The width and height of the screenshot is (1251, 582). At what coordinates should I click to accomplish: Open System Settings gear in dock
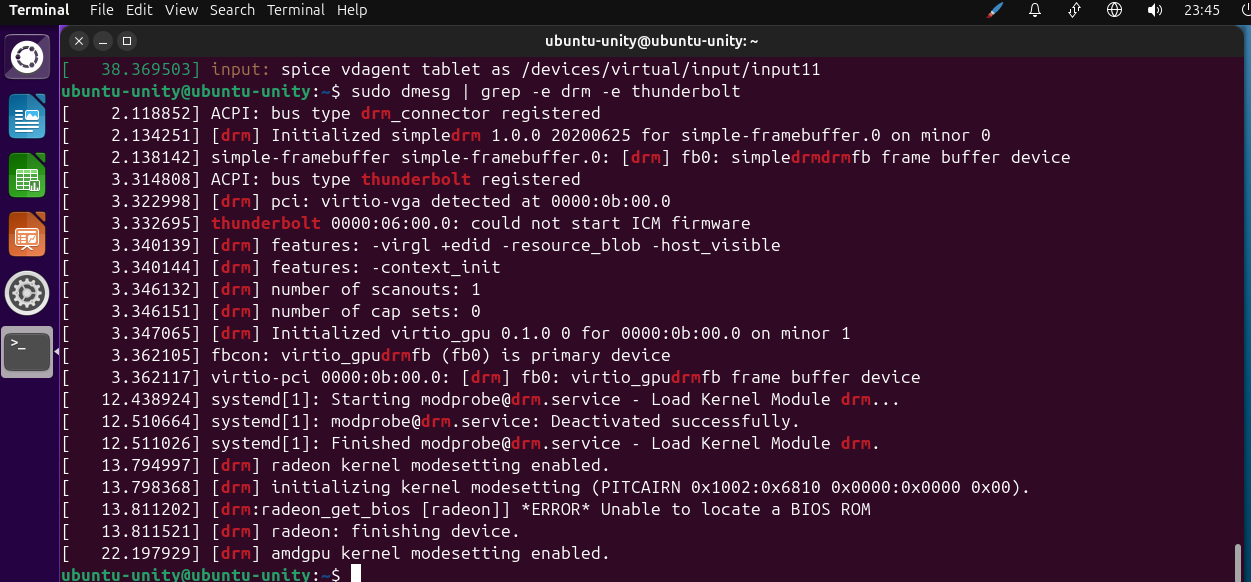(x=28, y=293)
